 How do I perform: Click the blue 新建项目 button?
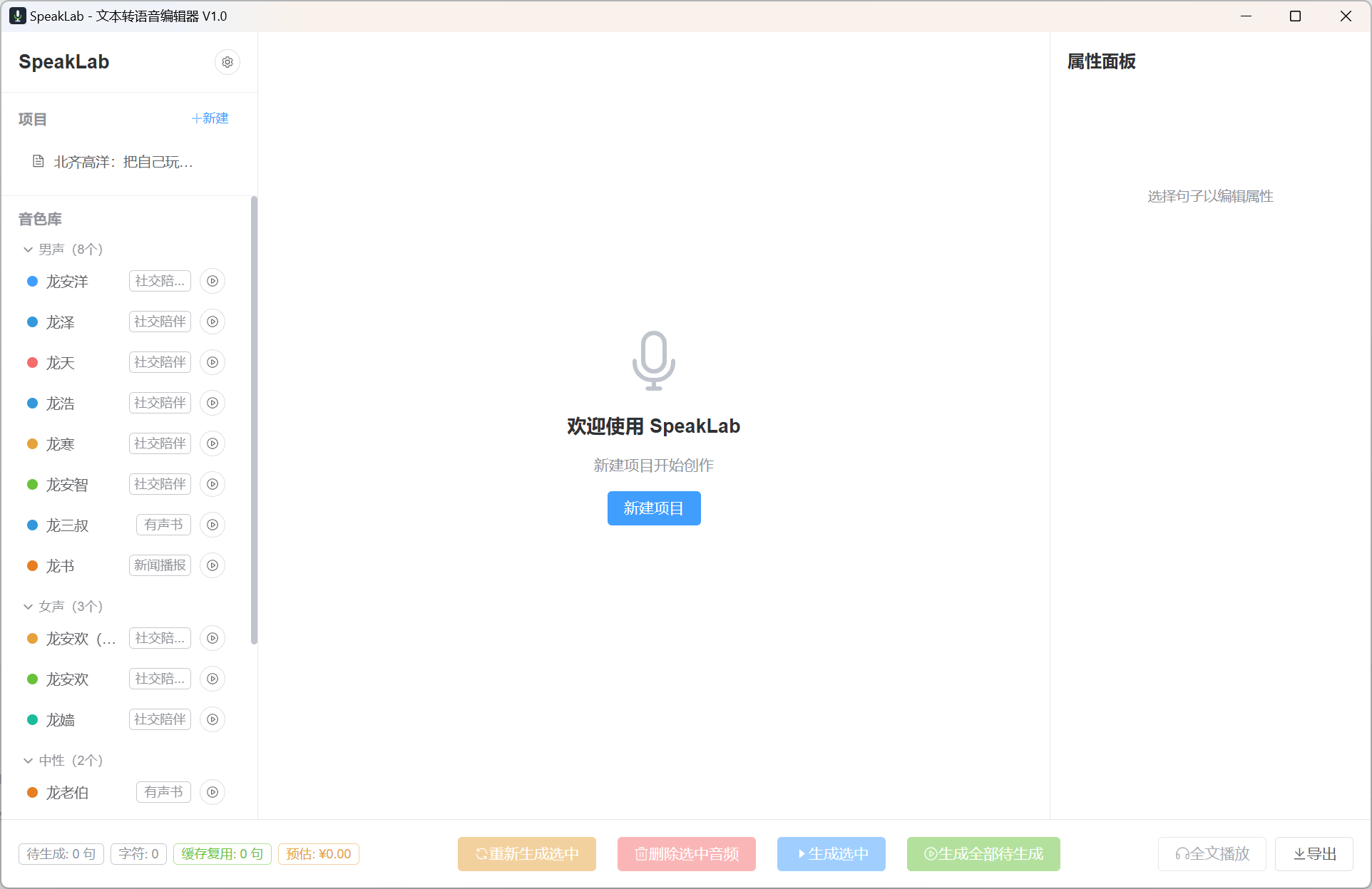653,508
